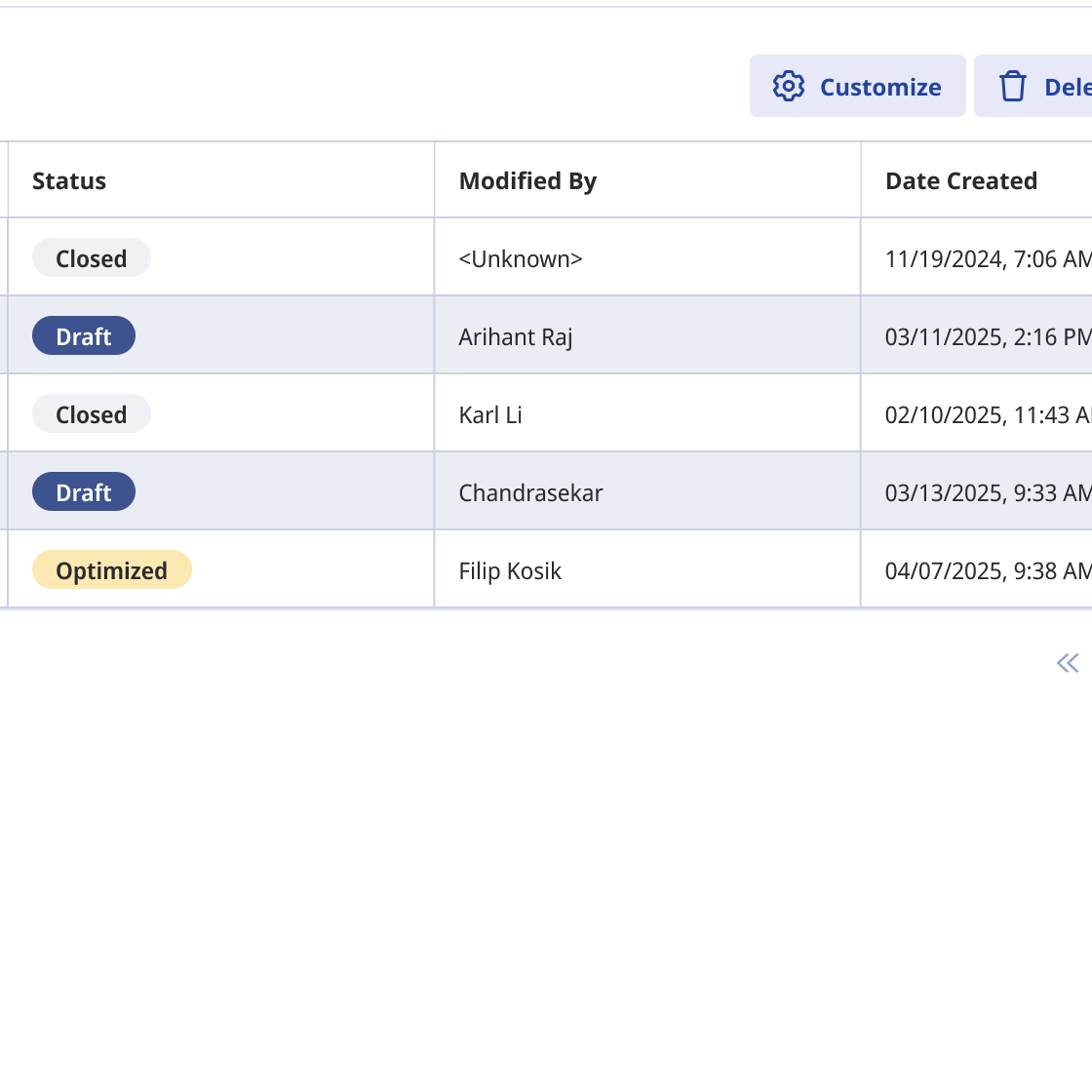
Task: Click the Delete trash can icon
Action: [x=1013, y=87]
